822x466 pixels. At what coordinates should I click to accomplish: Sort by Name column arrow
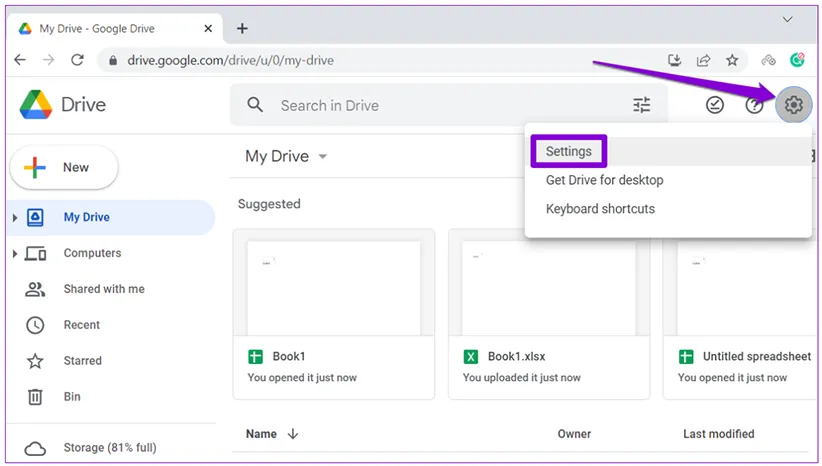(x=293, y=434)
